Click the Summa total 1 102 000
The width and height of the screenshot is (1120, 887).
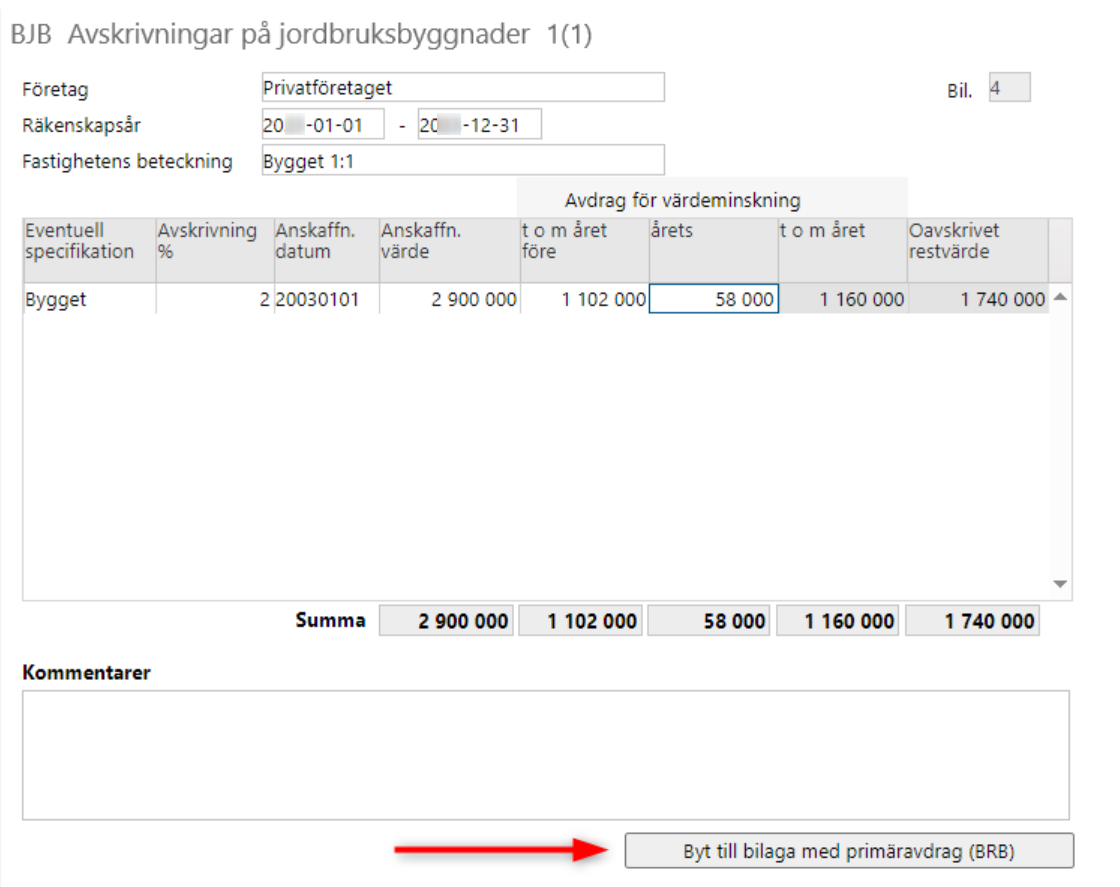click(x=580, y=621)
